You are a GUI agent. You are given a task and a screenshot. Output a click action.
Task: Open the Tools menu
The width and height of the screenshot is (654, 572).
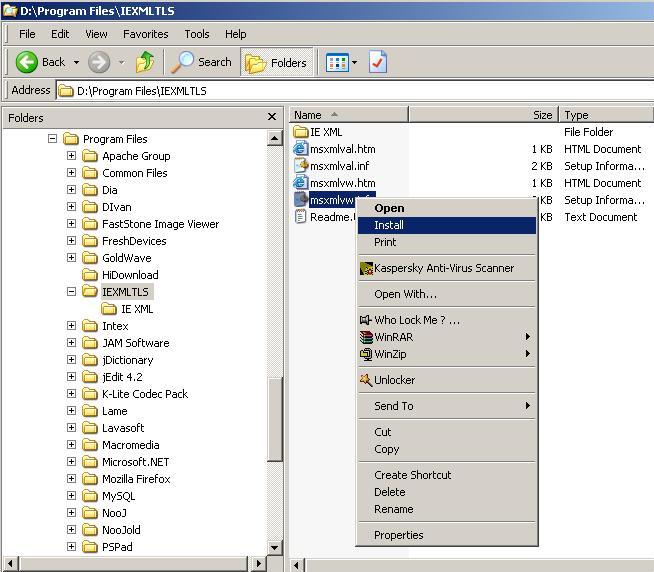pos(197,34)
